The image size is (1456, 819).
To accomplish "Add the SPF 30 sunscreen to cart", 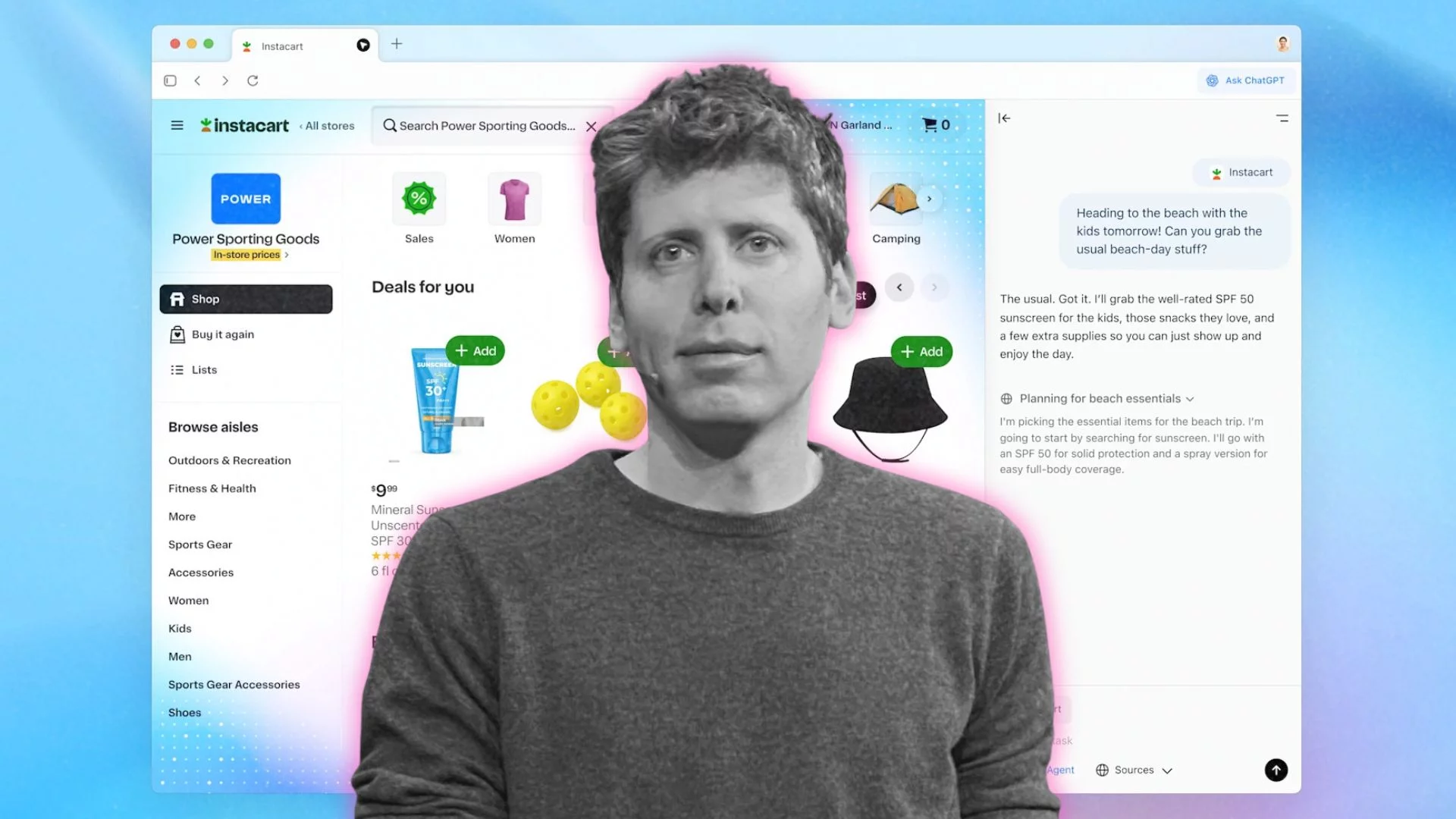I will (x=475, y=350).
